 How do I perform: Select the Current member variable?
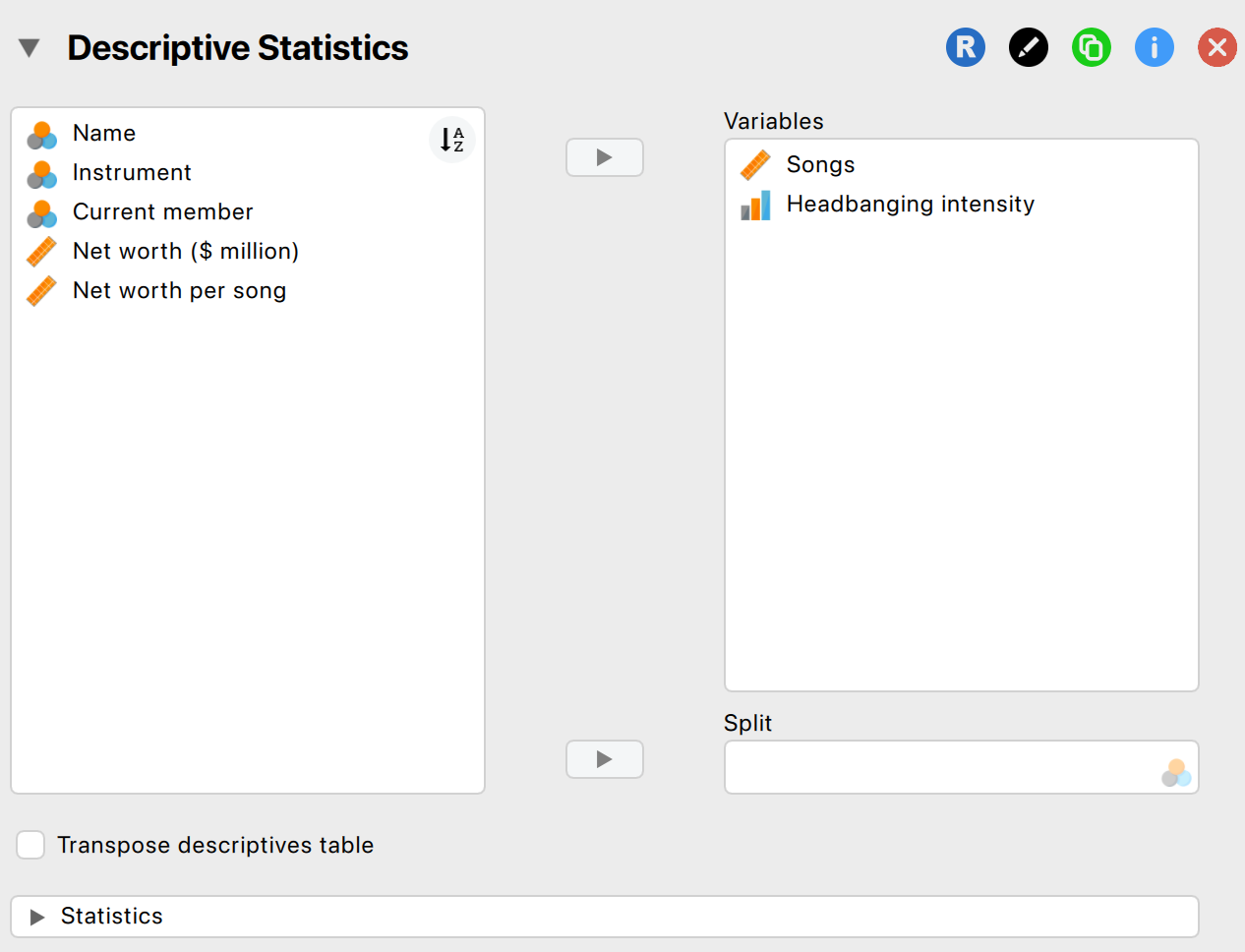pyautogui.click(x=162, y=212)
